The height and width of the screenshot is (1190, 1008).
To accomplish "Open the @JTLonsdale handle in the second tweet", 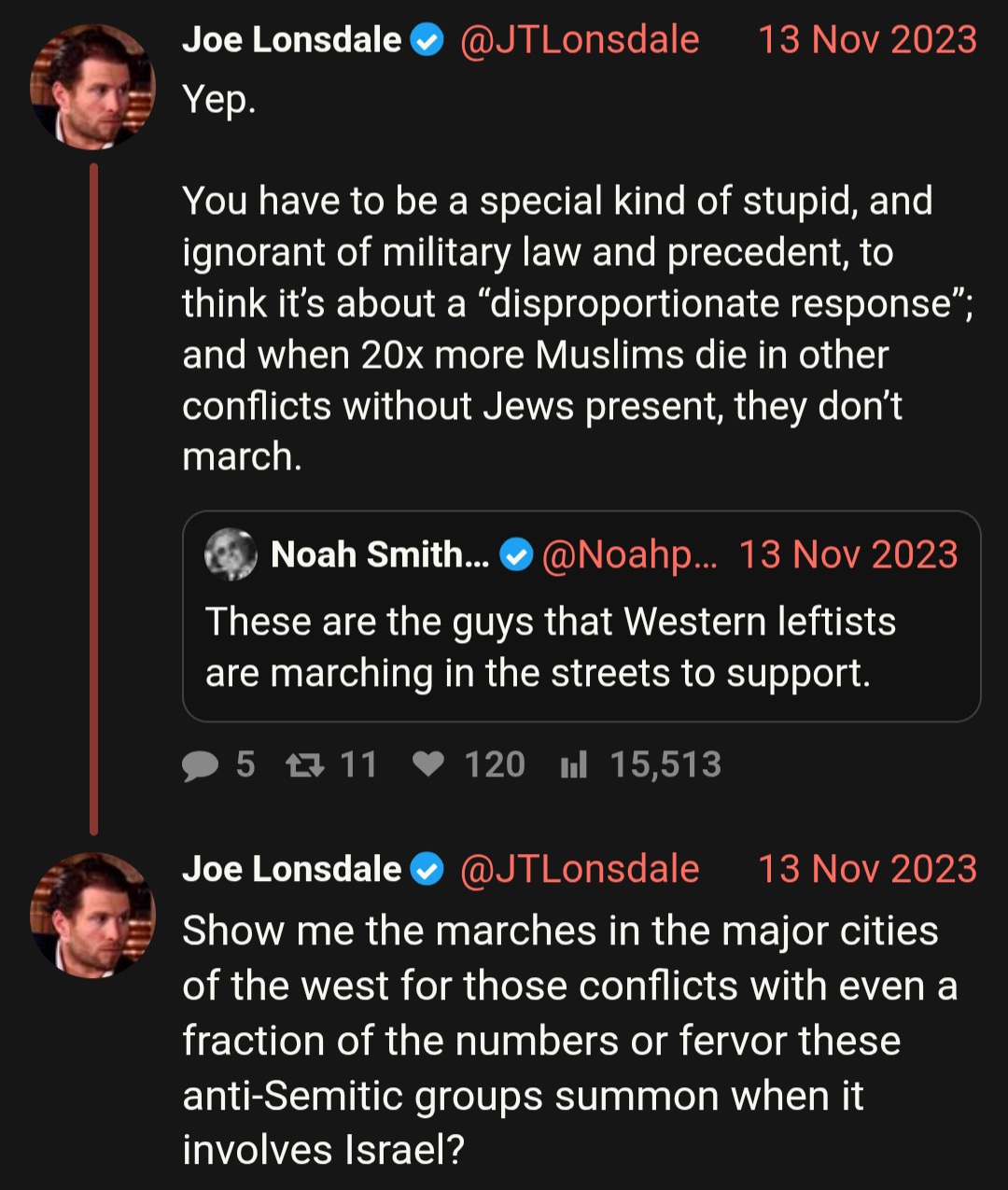I will click(579, 869).
